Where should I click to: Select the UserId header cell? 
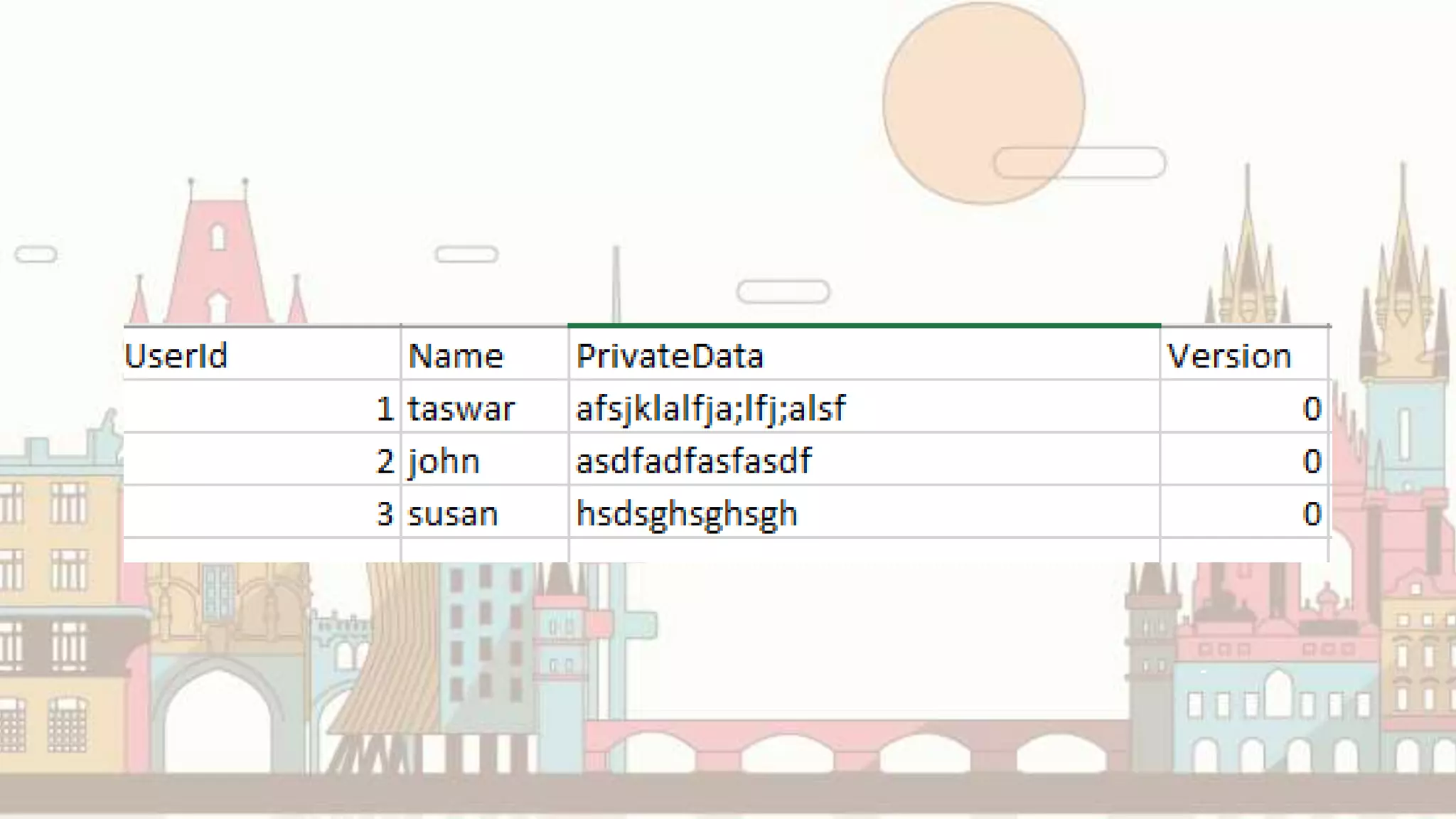point(262,354)
